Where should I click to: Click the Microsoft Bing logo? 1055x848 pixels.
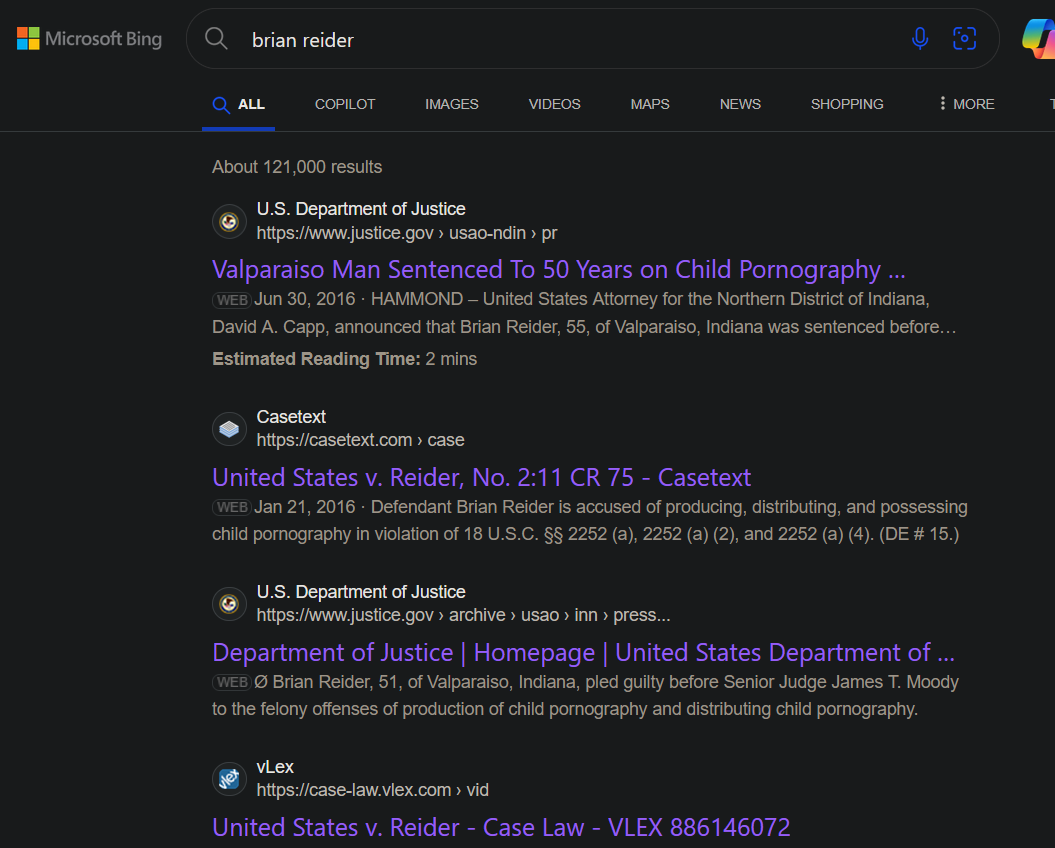click(x=89, y=38)
